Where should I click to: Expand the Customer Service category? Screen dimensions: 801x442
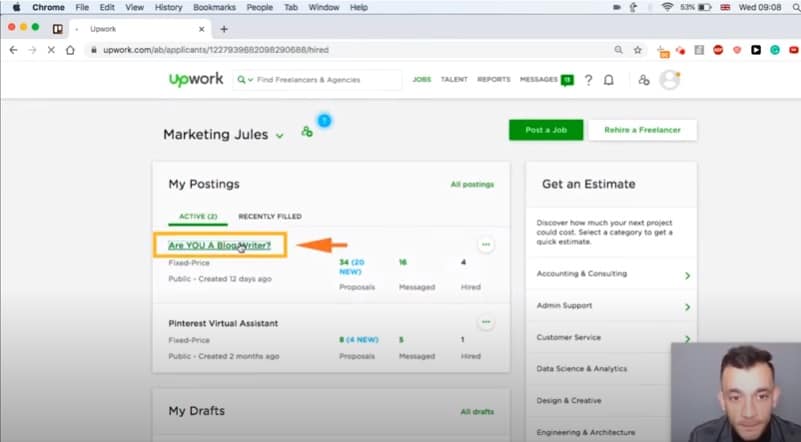coord(687,338)
